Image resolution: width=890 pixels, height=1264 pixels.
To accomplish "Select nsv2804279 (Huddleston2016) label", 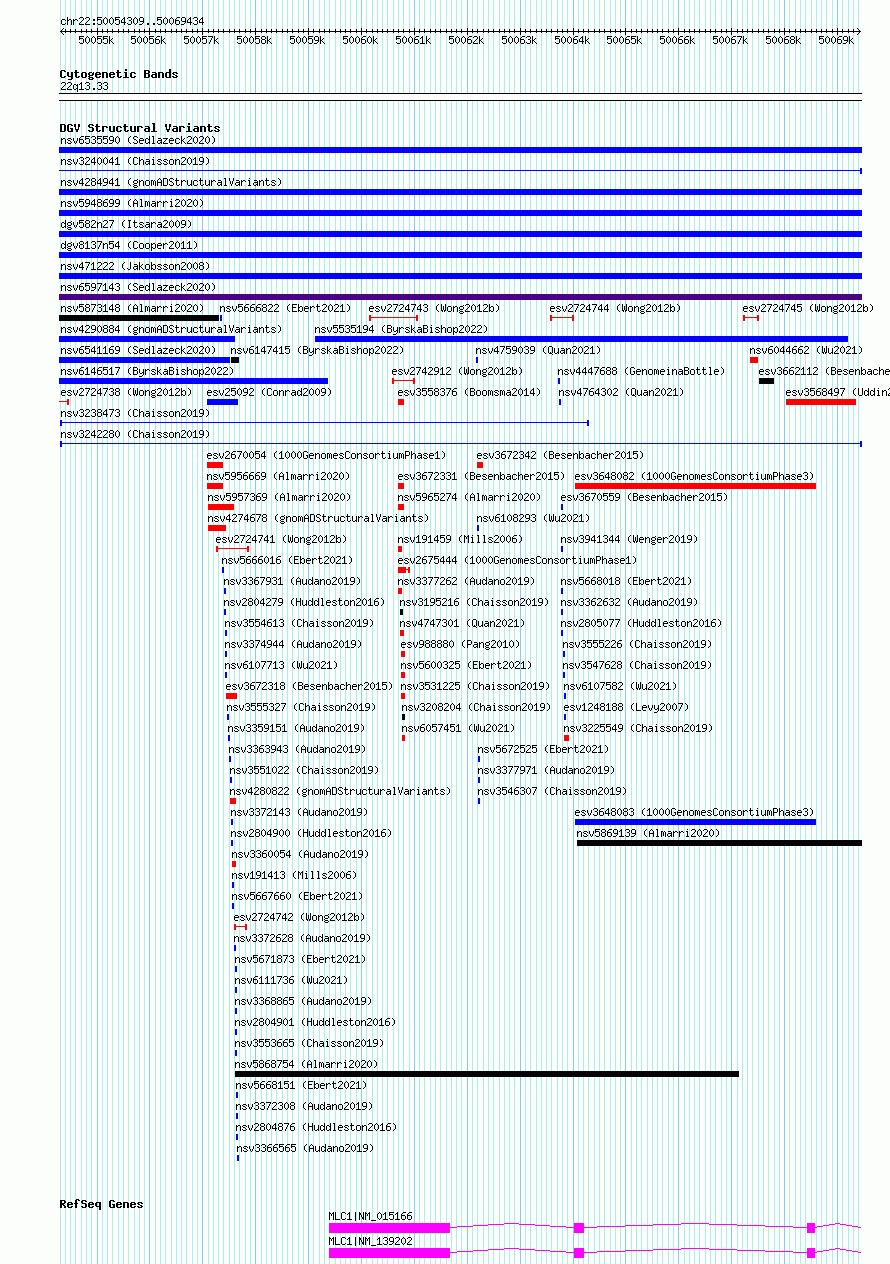I will coord(305,603).
